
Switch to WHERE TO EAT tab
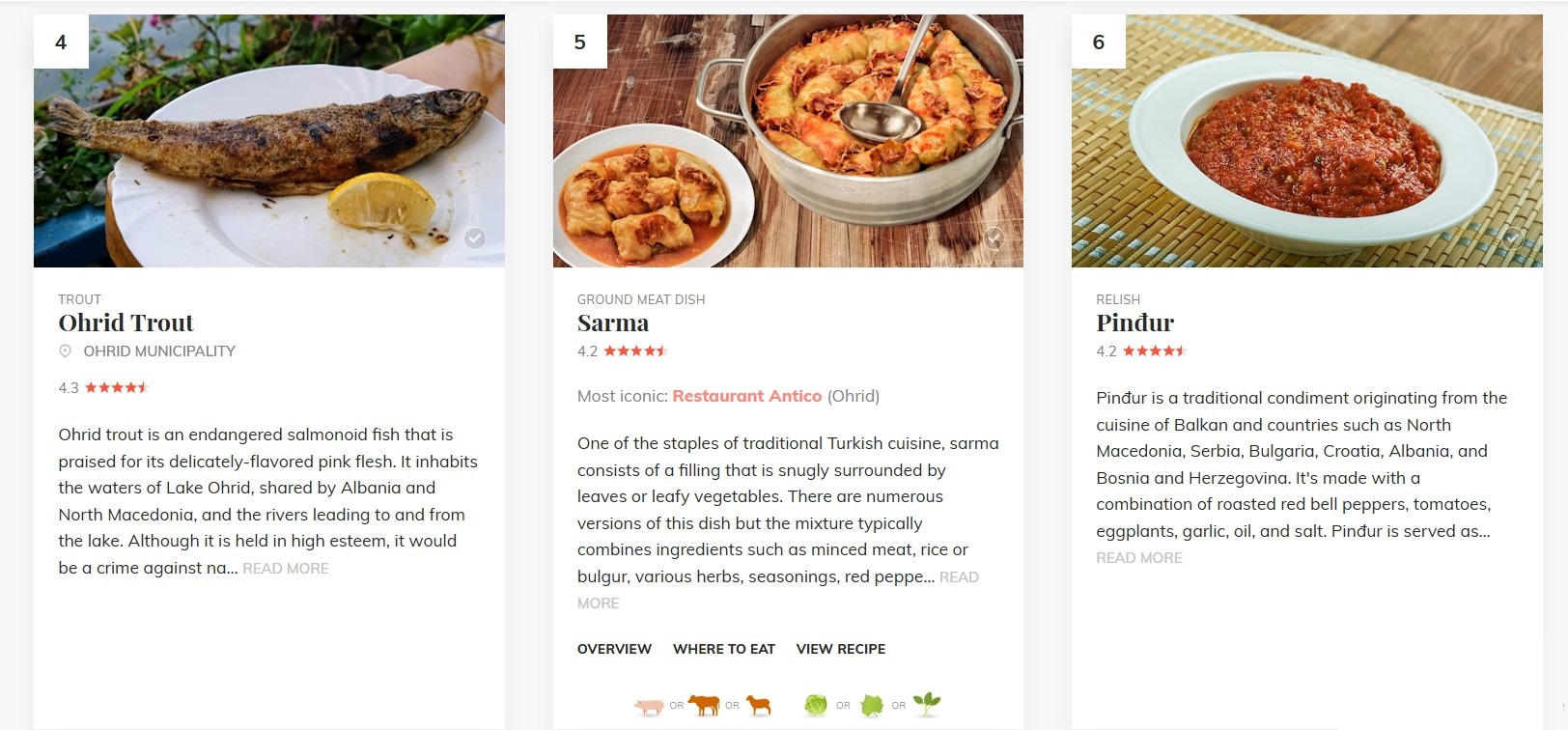click(x=724, y=649)
